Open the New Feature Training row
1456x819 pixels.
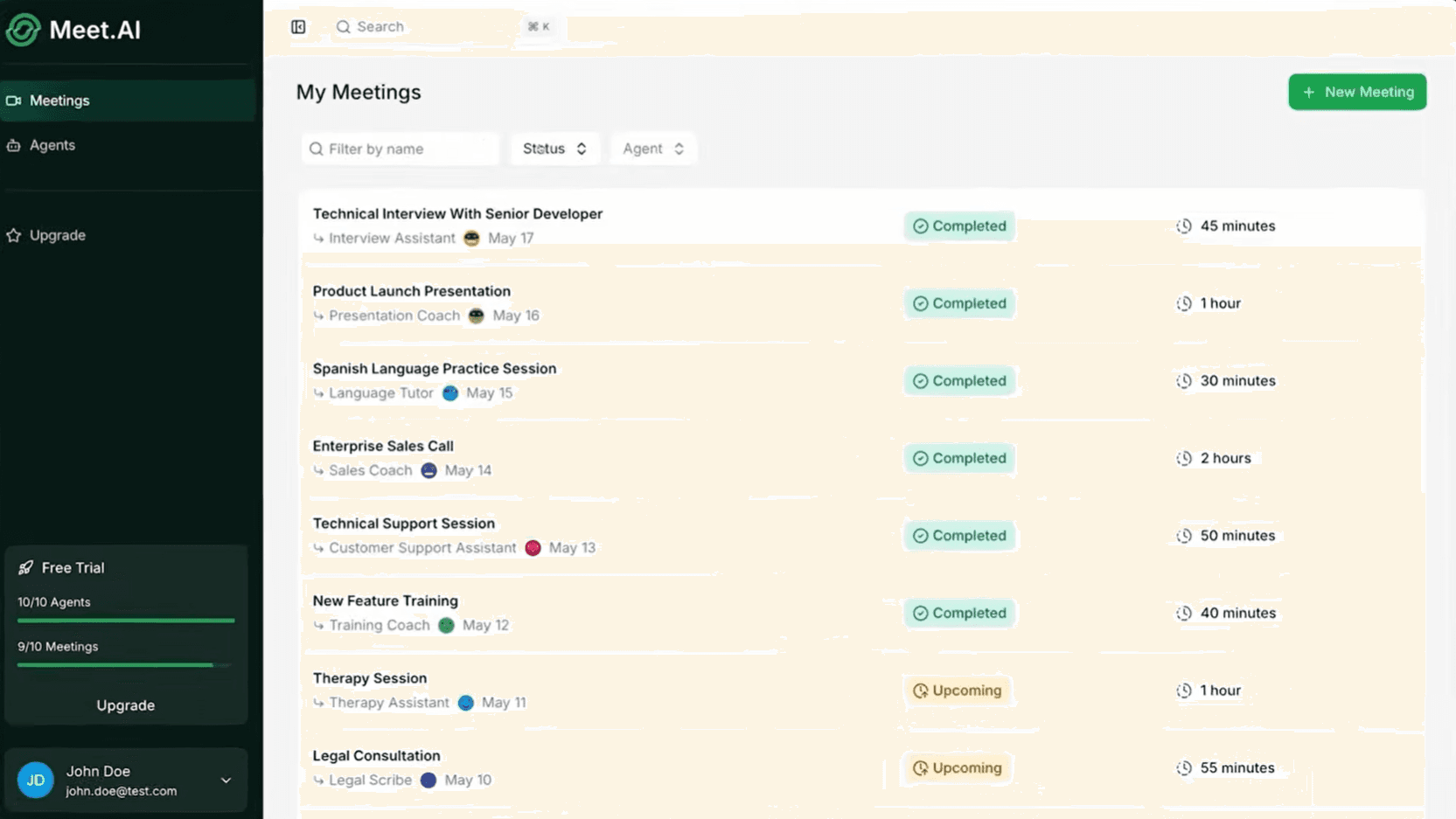(x=861, y=613)
